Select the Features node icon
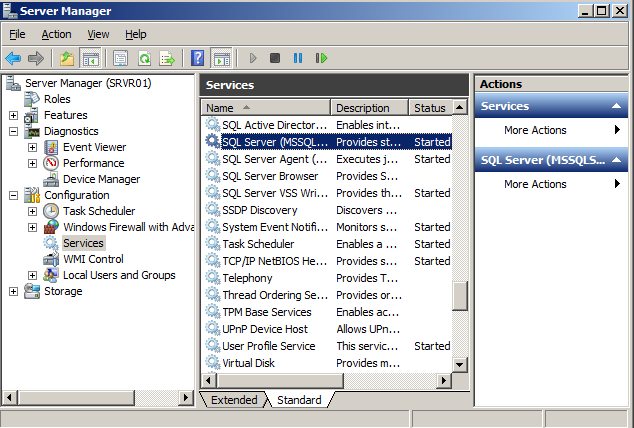Image resolution: width=634 pixels, height=428 pixels. coord(32,115)
